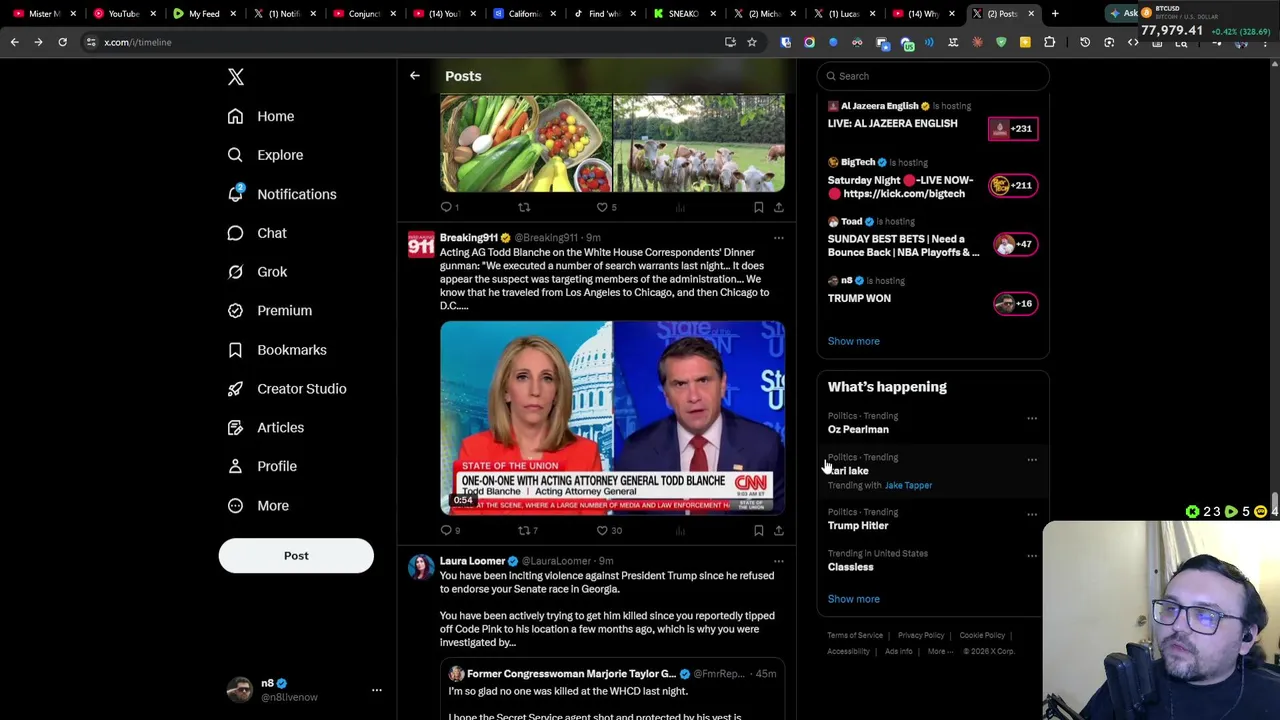This screenshot has width=1280, height=720.
Task: Click the back arrow next to Posts
Action: tap(414, 76)
